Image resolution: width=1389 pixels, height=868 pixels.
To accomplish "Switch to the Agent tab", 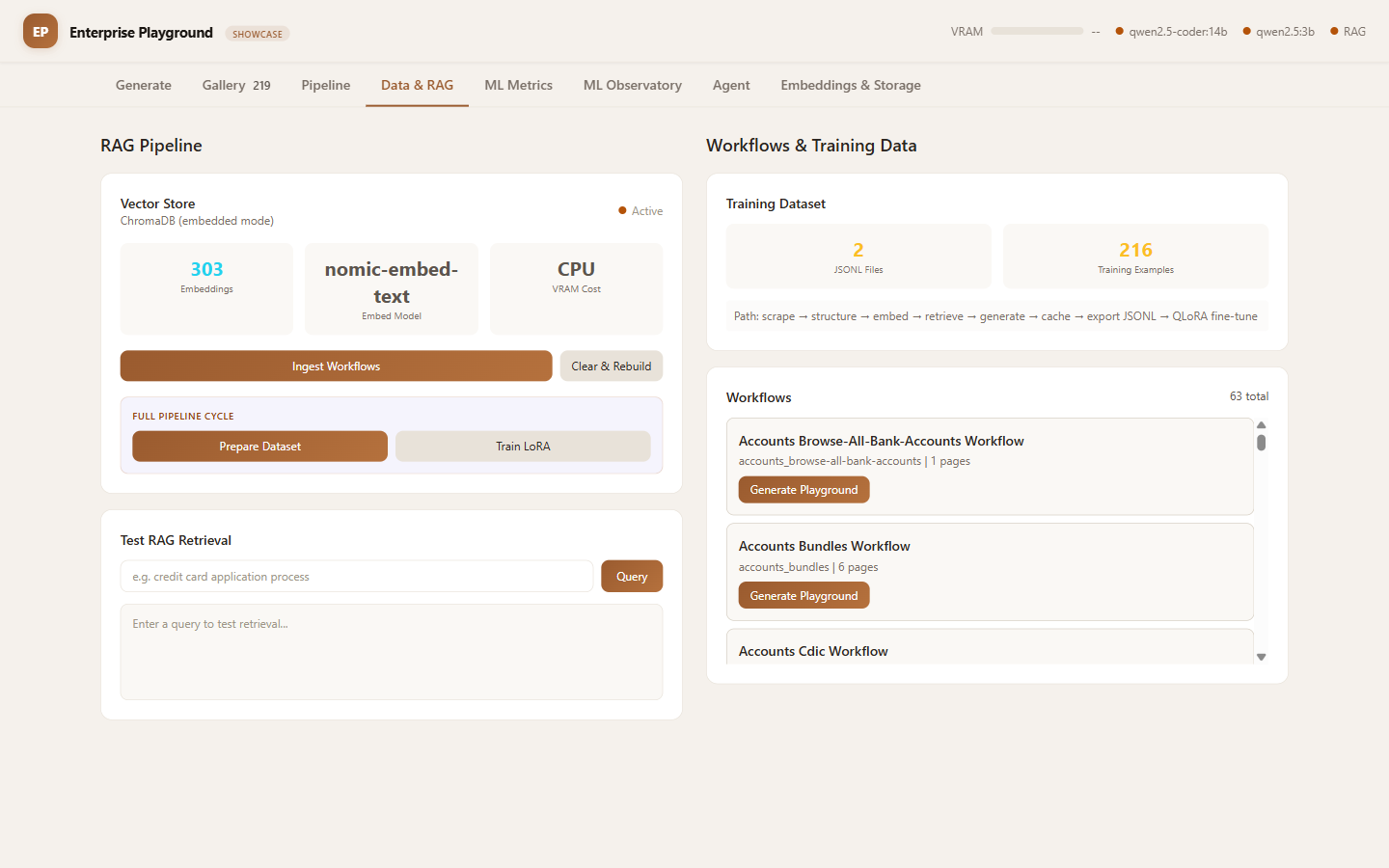I will point(731,85).
